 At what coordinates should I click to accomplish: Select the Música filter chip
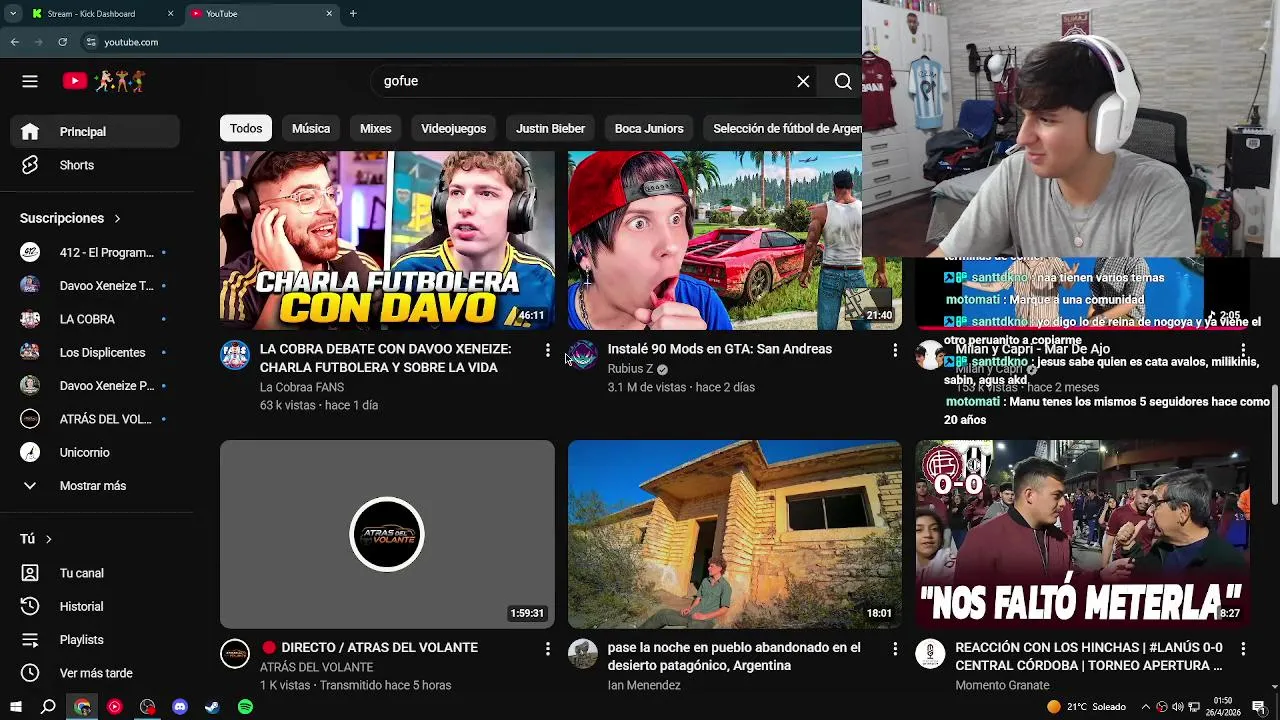[x=311, y=128]
